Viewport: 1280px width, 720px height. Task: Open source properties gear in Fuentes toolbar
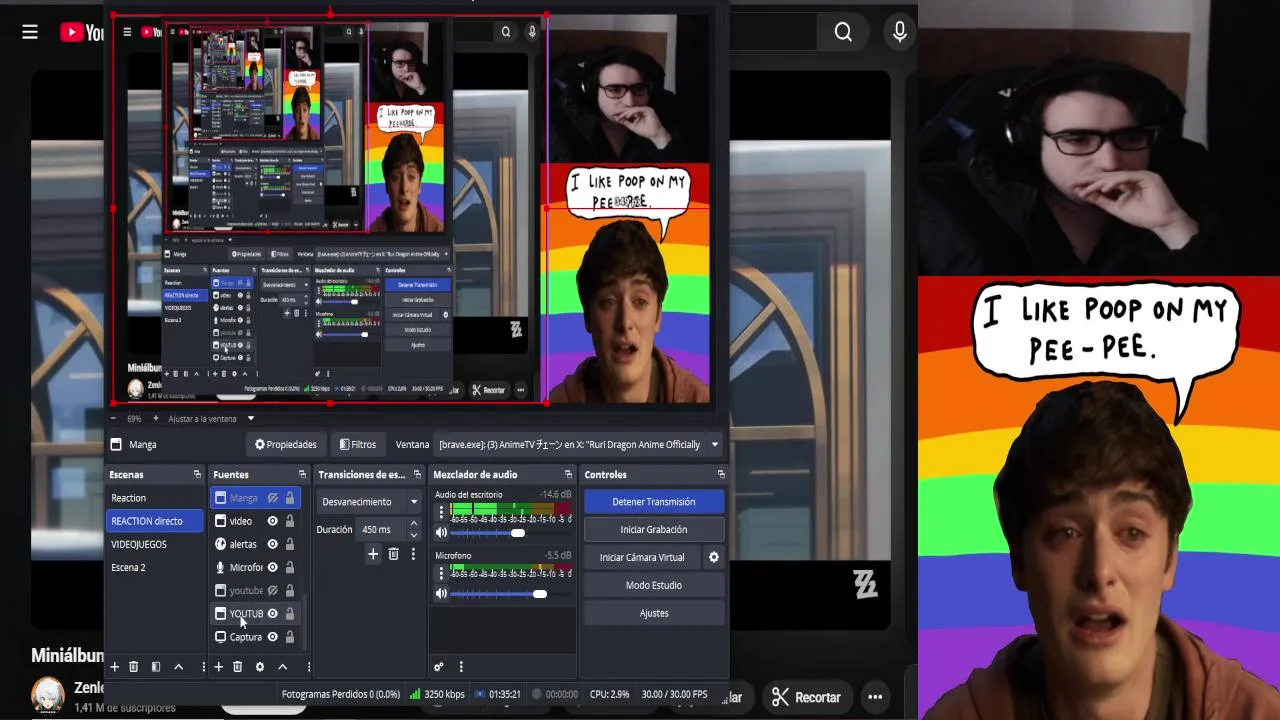(259, 667)
